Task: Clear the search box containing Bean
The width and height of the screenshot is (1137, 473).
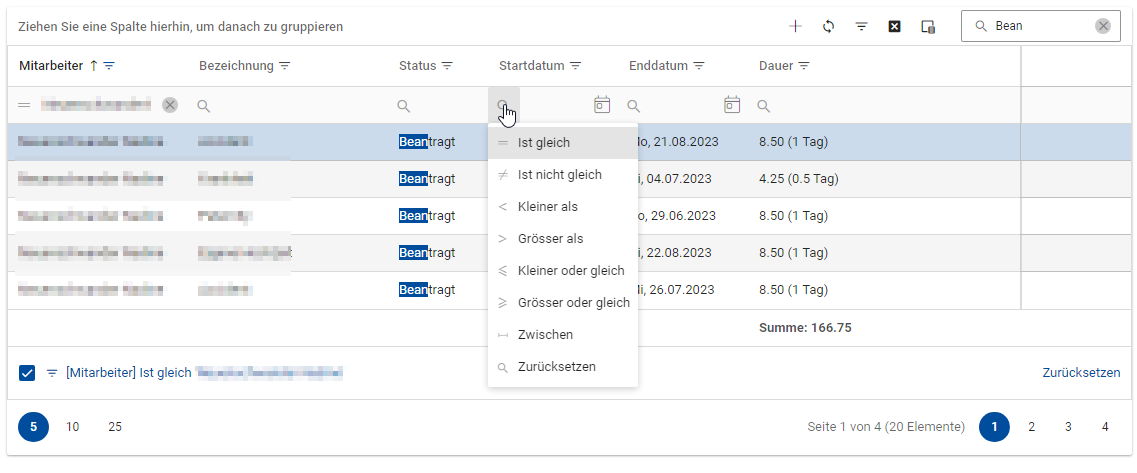Action: pyautogui.click(x=1102, y=26)
